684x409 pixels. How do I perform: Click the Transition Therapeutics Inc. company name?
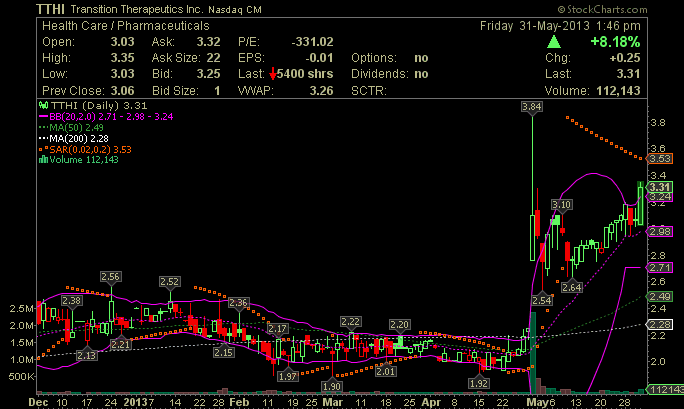(x=137, y=10)
